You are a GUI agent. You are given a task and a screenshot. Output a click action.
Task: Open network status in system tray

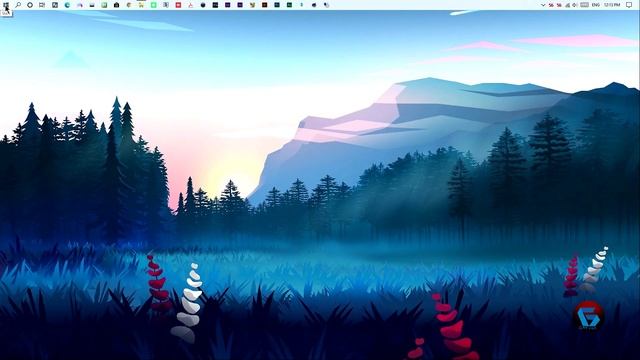(567, 5)
